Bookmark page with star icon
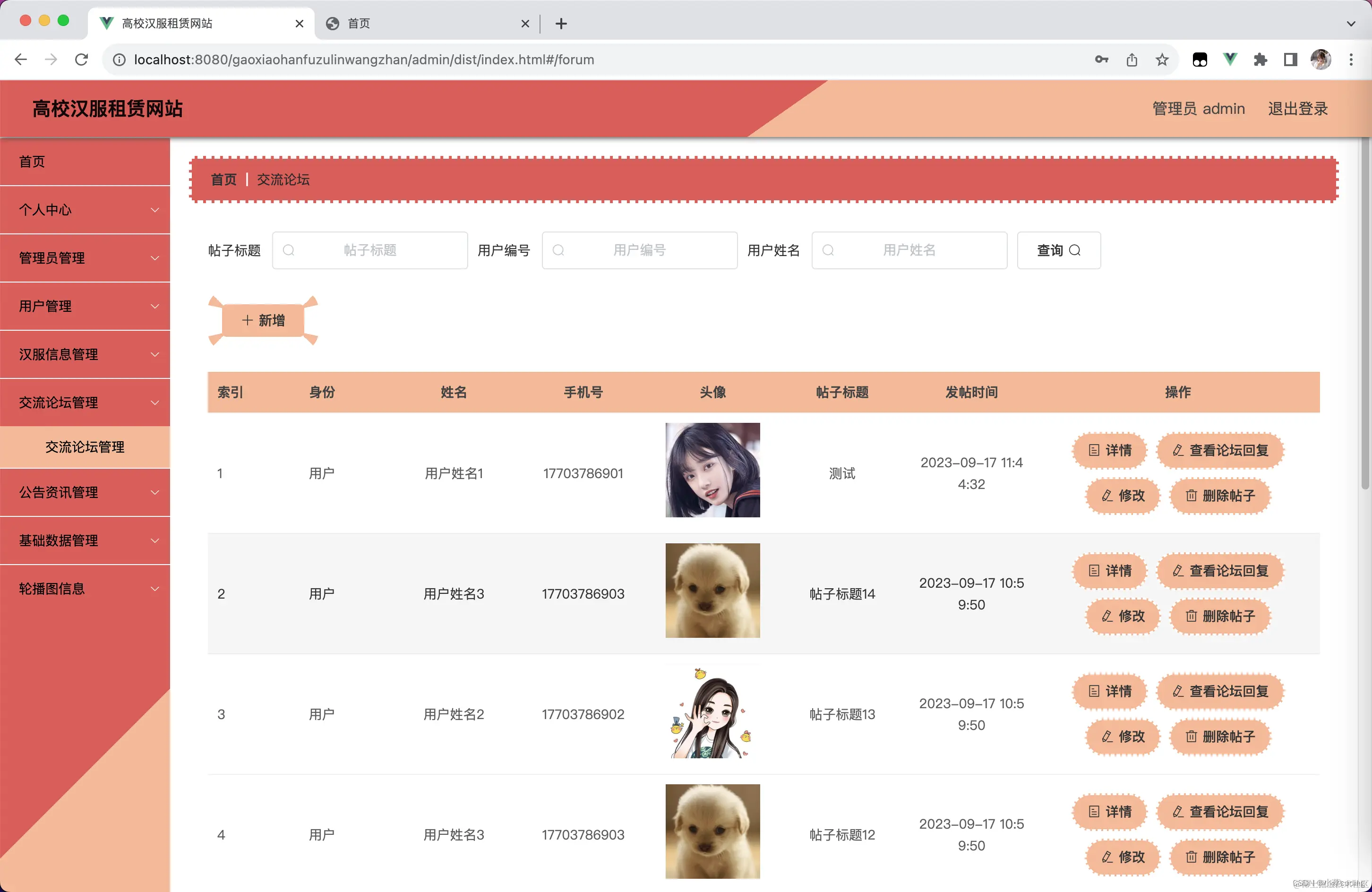Image resolution: width=1372 pixels, height=892 pixels. [x=1162, y=60]
